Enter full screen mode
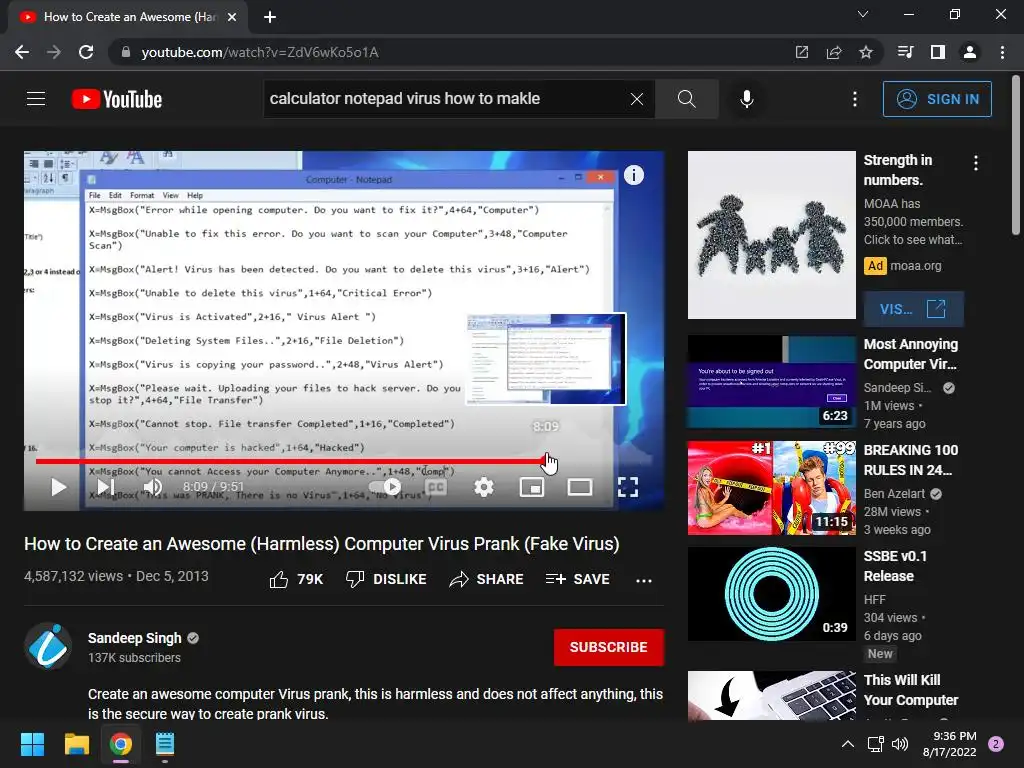 click(x=628, y=487)
